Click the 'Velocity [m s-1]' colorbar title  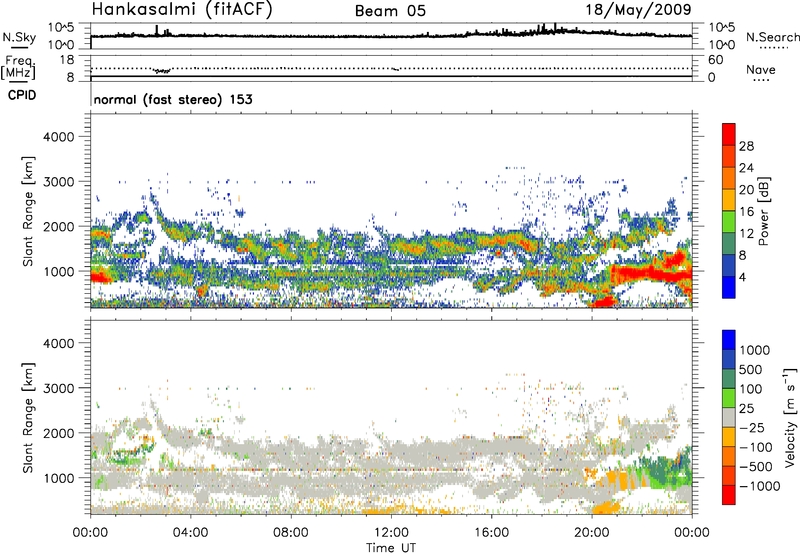click(790, 417)
